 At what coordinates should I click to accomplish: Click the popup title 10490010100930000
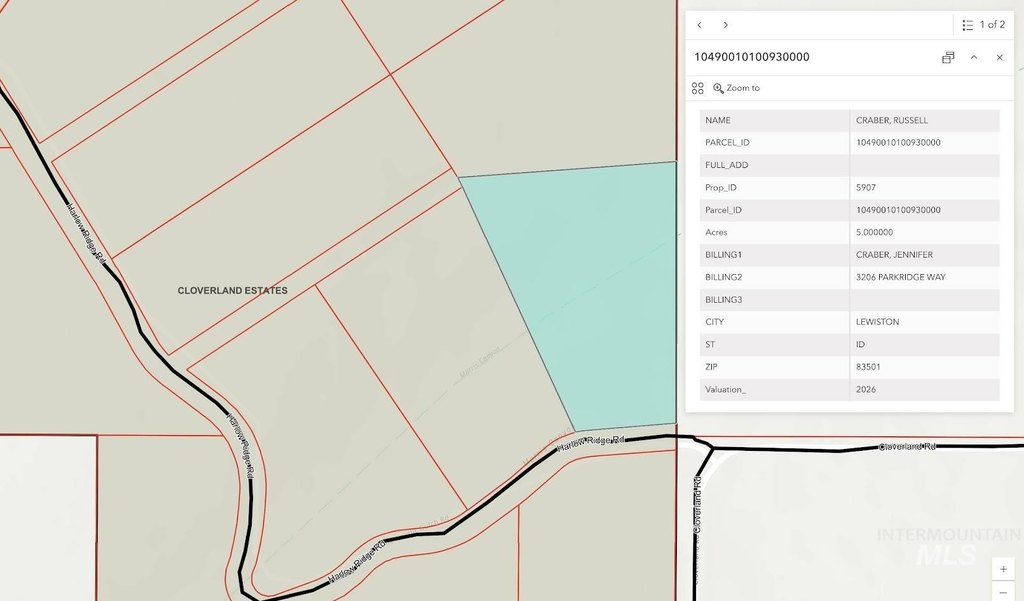click(x=752, y=57)
